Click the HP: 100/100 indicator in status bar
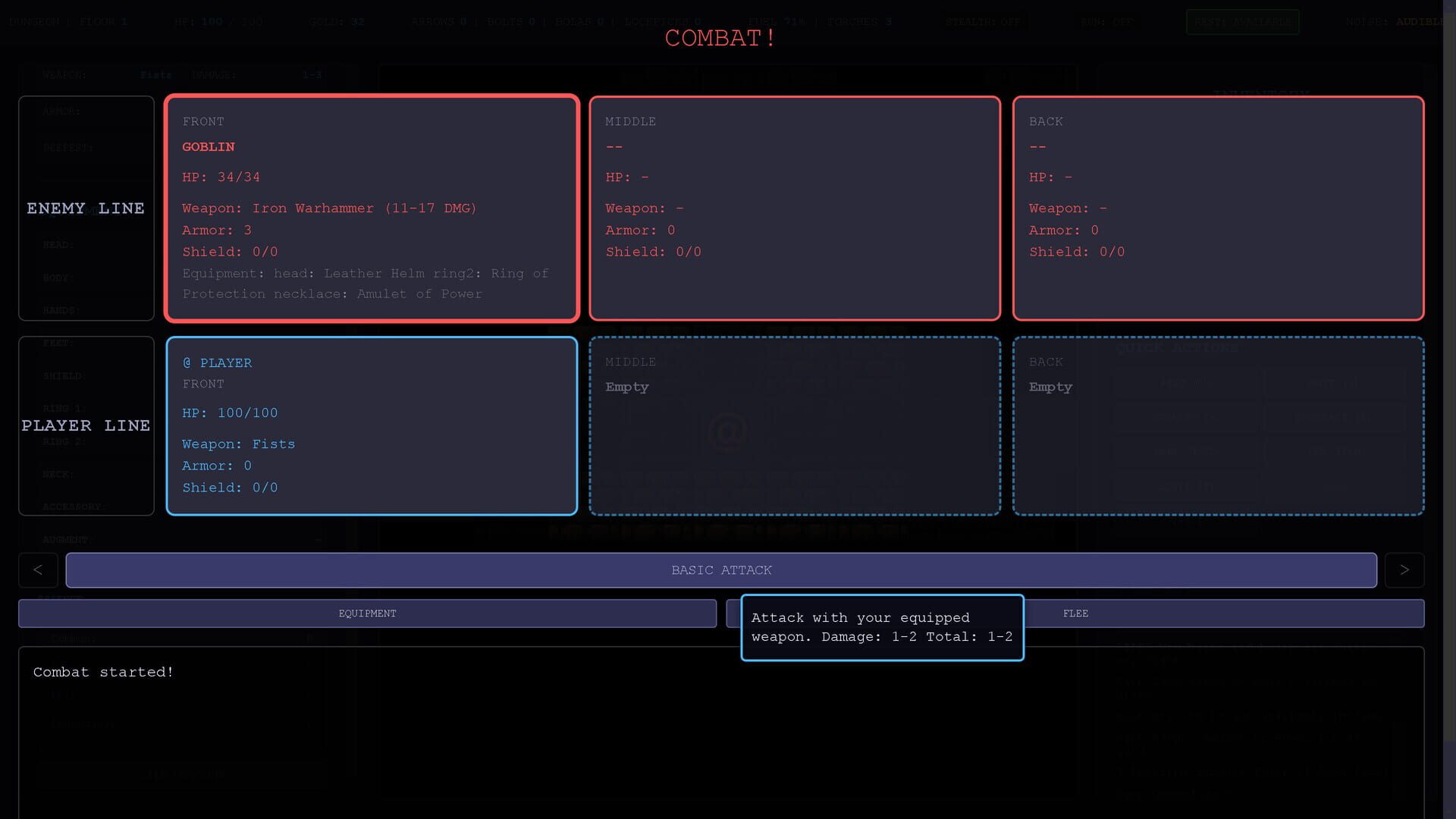 coord(216,21)
